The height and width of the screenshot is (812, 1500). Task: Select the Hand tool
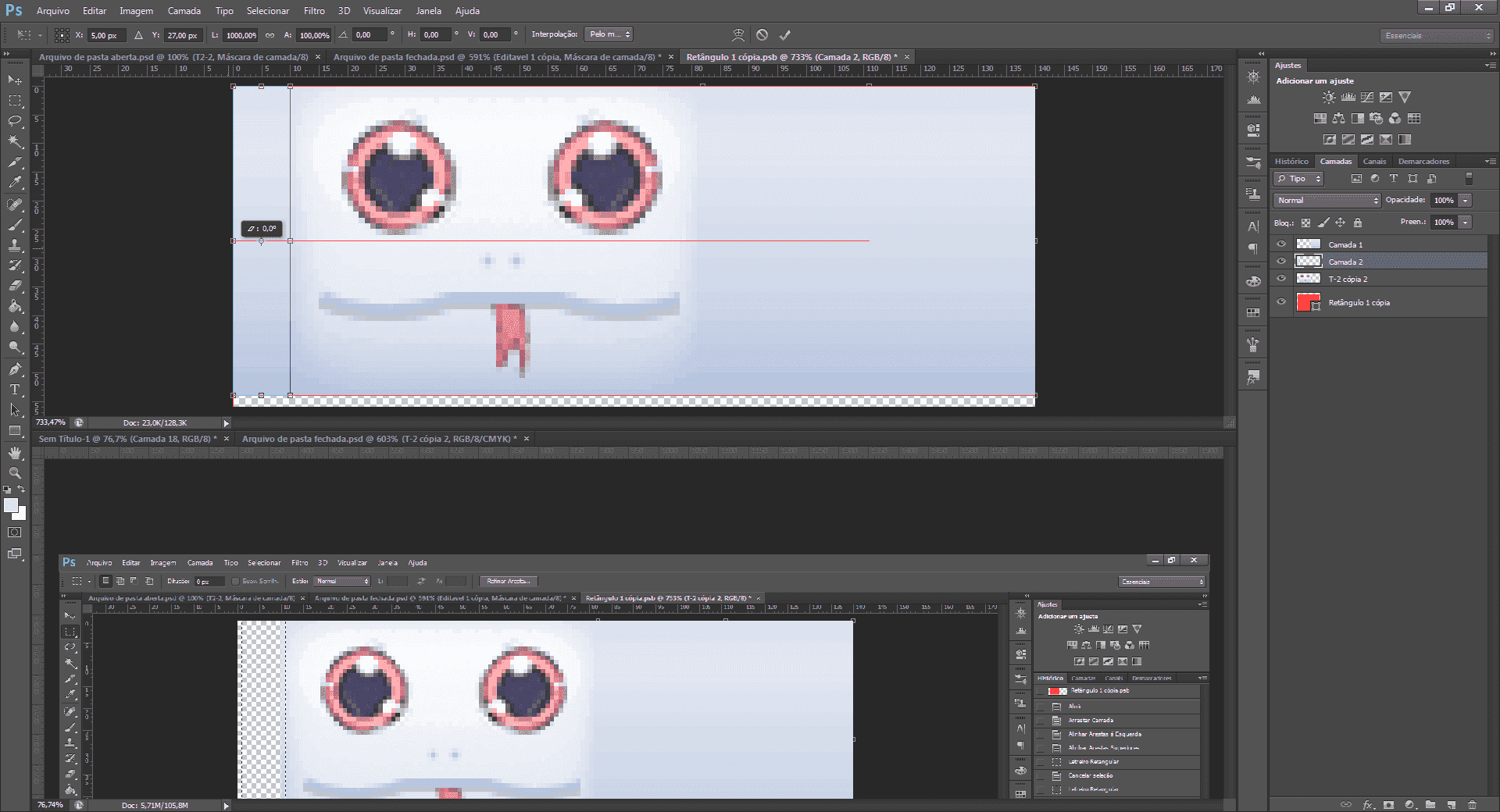coord(15,453)
